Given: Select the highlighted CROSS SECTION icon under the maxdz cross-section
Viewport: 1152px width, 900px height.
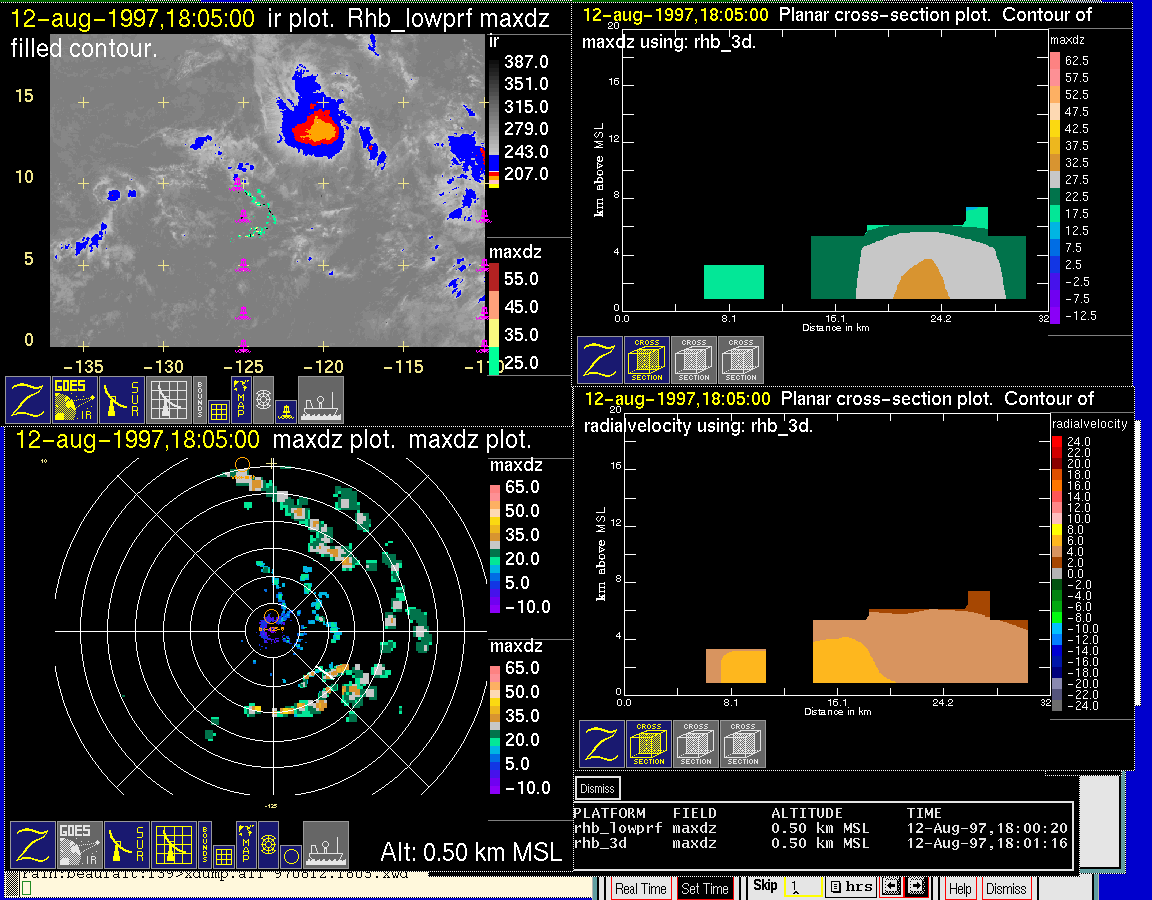Looking at the screenshot, I should pos(646,360).
